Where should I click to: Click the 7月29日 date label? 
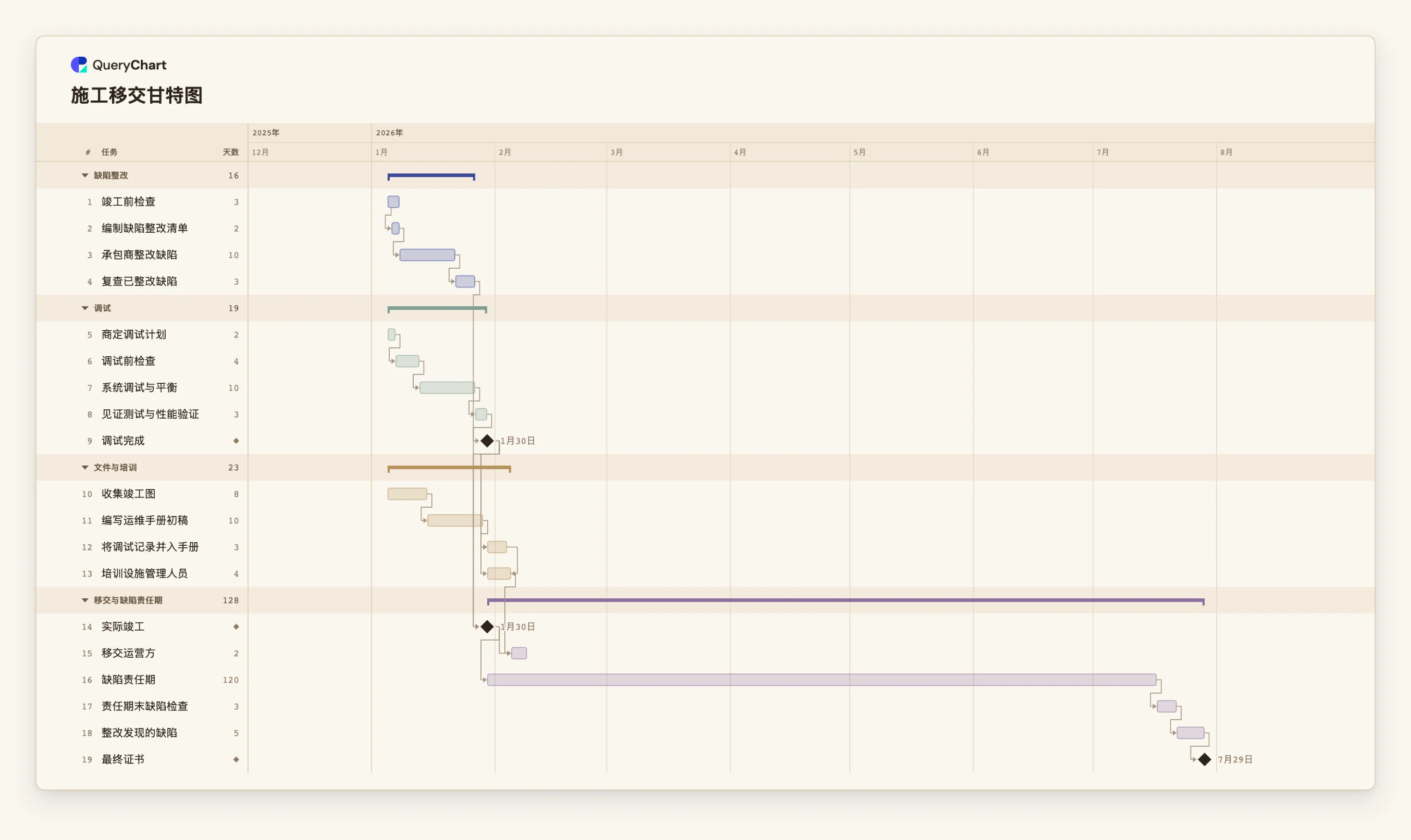coord(1235,760)
